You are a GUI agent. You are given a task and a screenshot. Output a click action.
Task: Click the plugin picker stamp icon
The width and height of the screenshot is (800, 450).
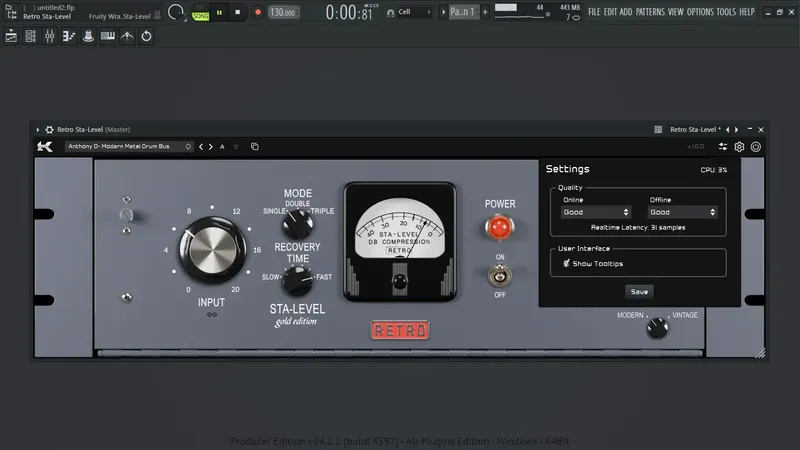[x=88, y=36]
